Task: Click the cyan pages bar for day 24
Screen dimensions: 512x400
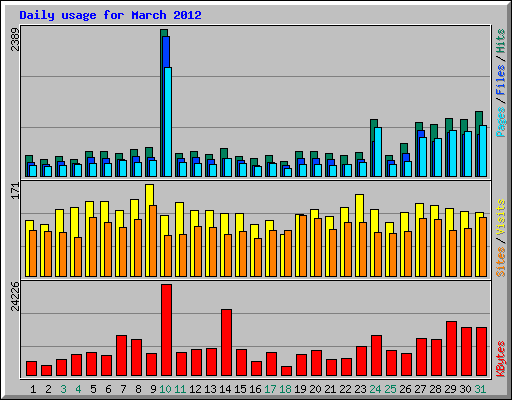Action: click(378, 152)
